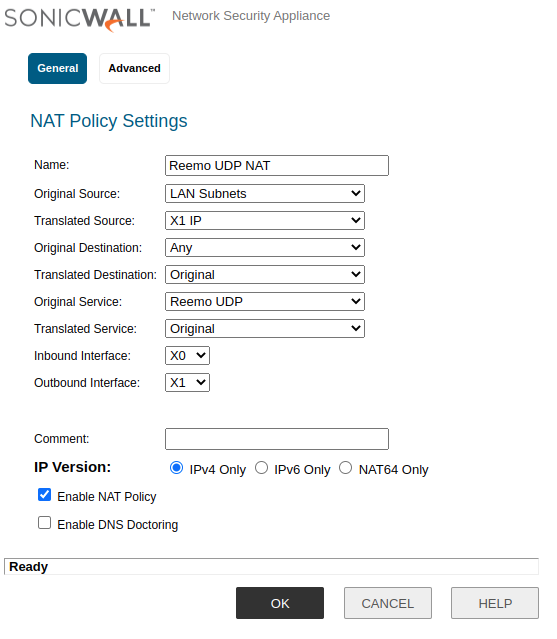Image resolution: width=557 pixels, height=639 pixels.
Task: Expand the Translated Destination dropdown
Action: tap(265, 275)
